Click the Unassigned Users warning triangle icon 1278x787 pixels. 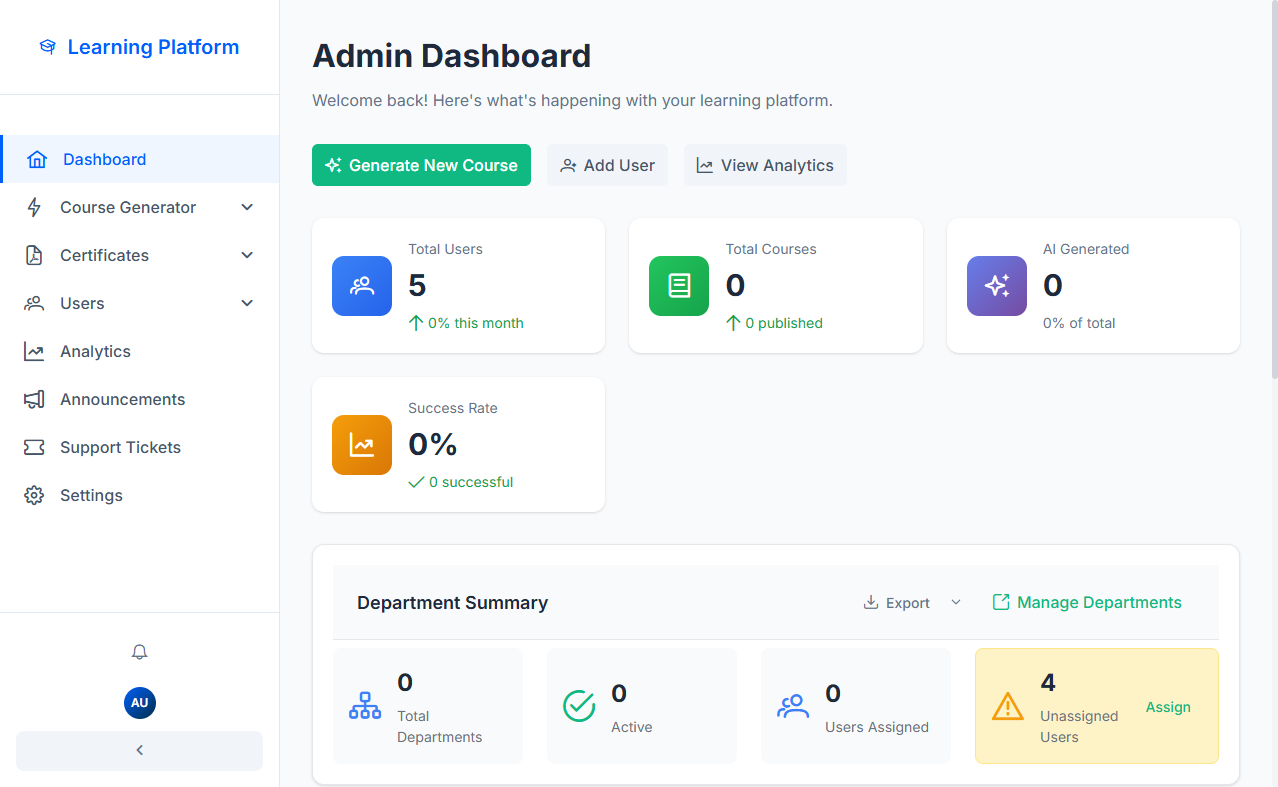point(1007,707)
